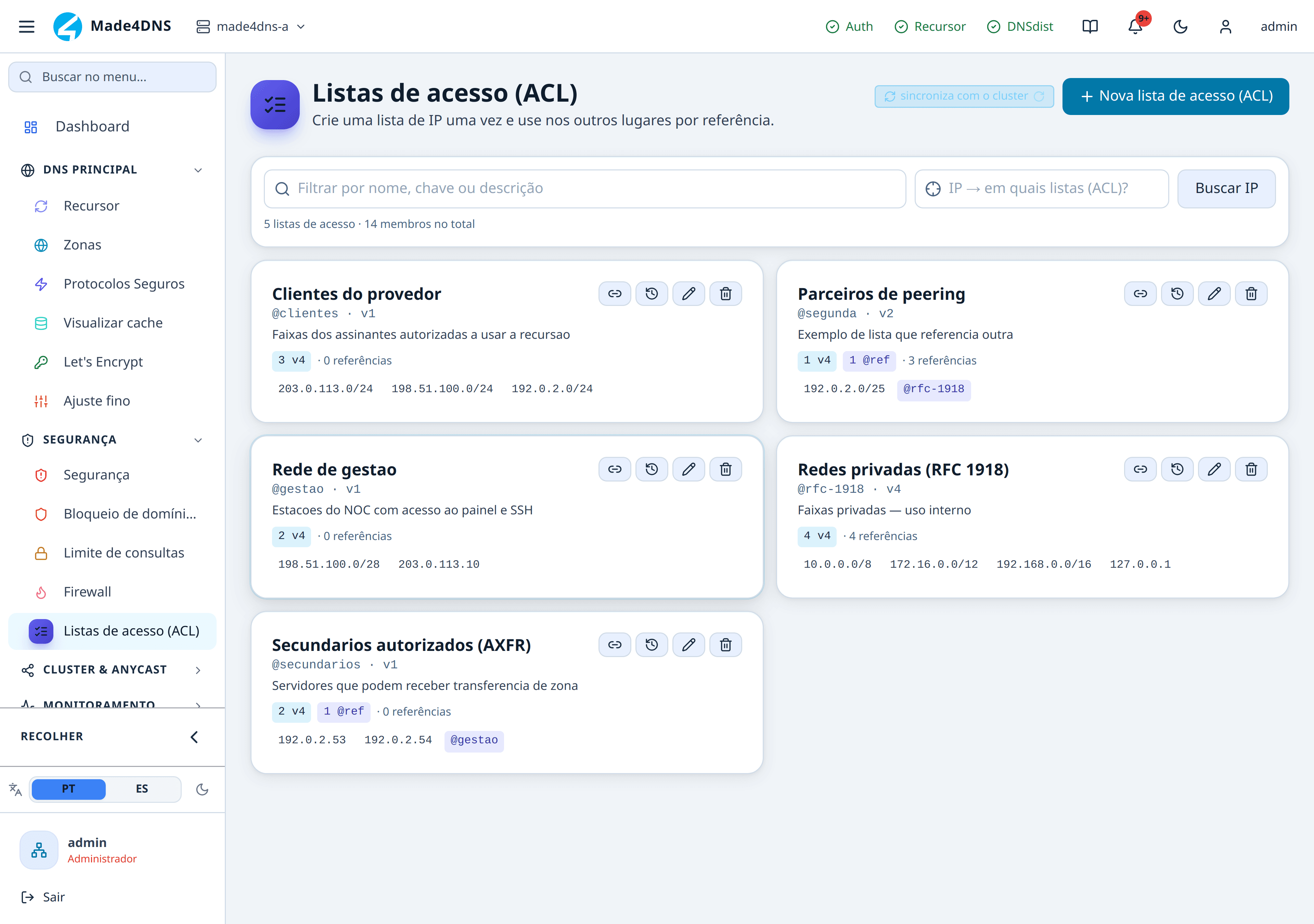
Task: Click sincroniza com o cluster button
Action: coord(964,96)
